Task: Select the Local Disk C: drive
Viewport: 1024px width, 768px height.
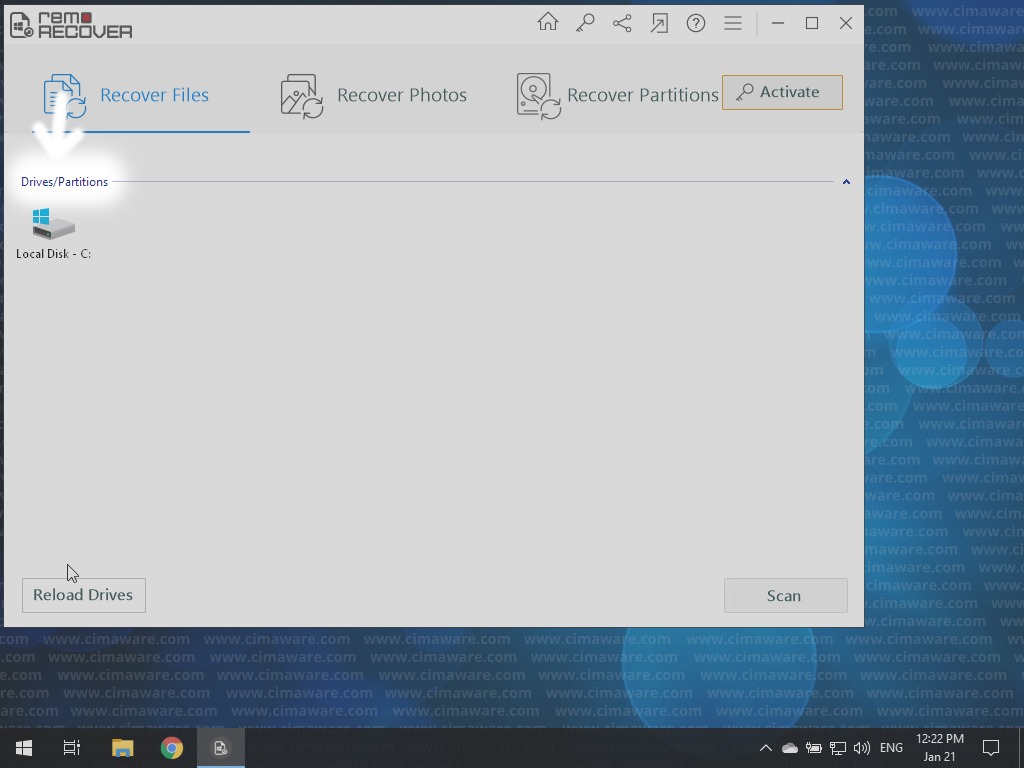Action: [x=53, y=234]
